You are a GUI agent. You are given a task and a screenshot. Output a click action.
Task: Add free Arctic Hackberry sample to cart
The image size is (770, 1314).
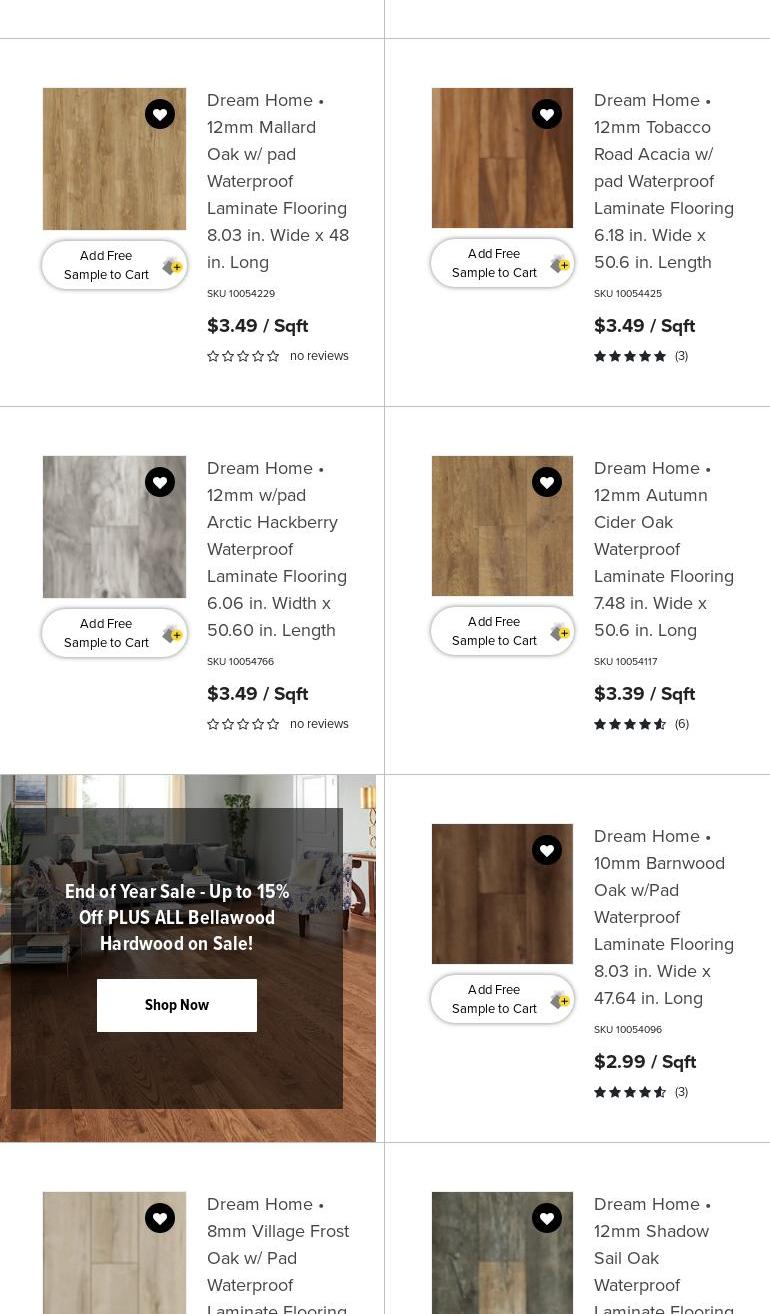coord(114,633)
